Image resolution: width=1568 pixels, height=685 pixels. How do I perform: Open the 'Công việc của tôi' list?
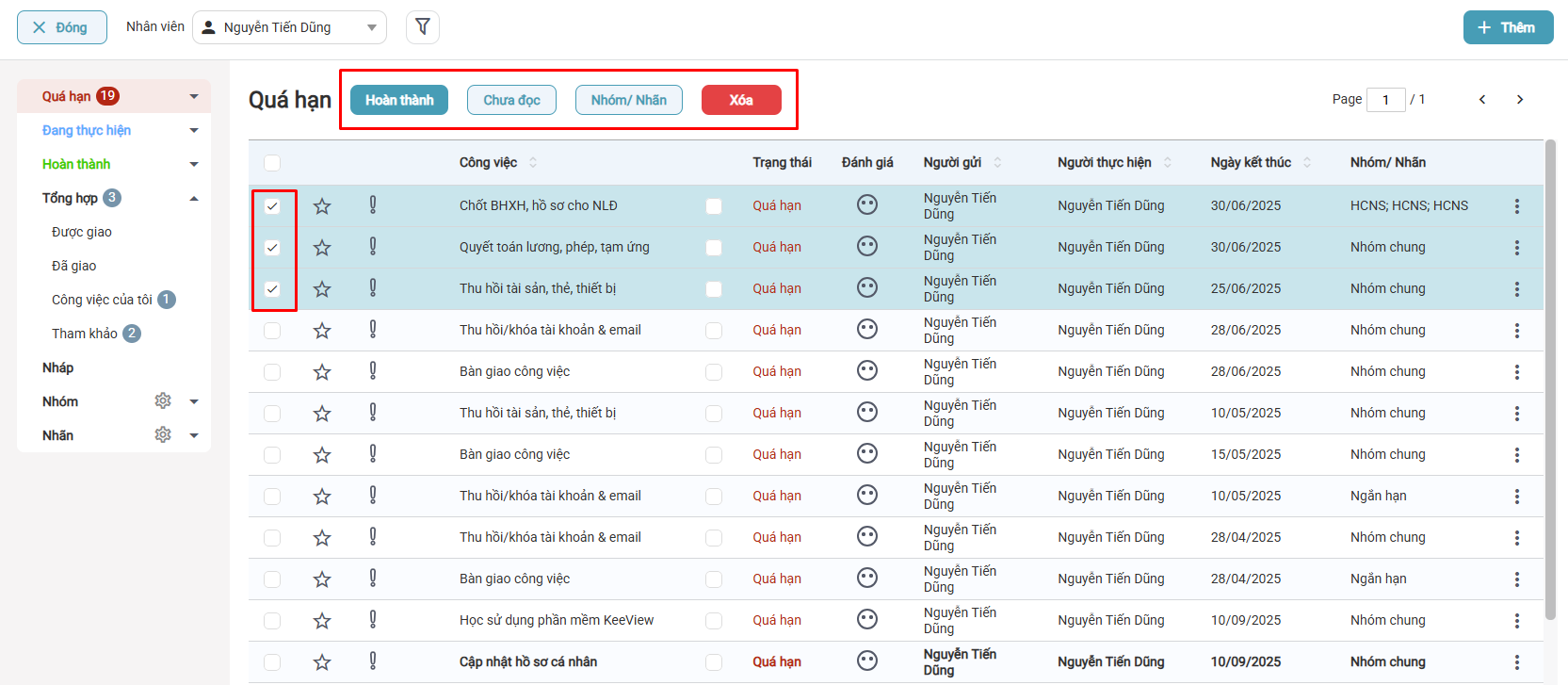pos(102,300)
